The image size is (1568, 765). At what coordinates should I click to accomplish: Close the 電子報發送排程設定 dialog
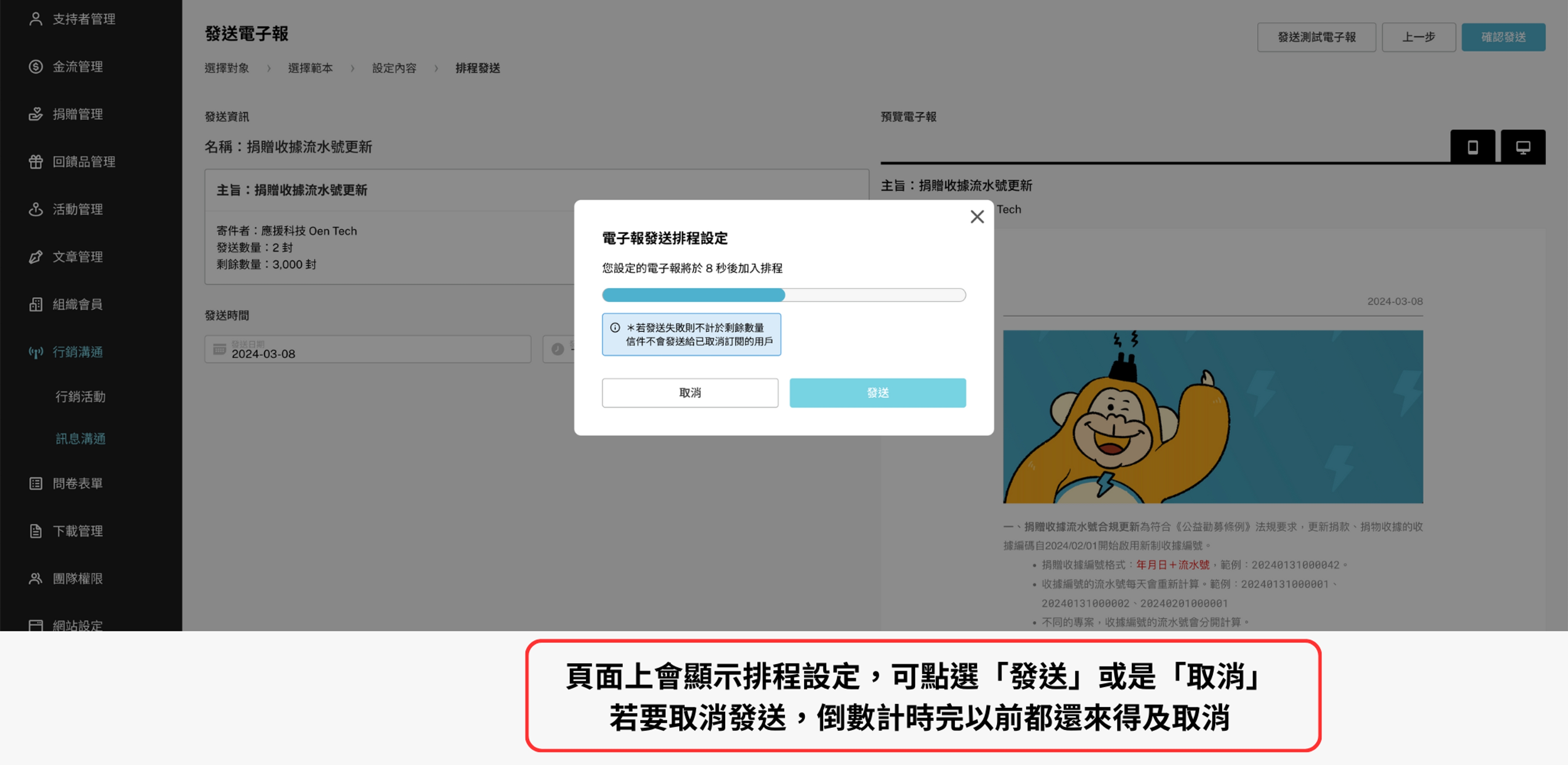[x=976, y=216]
